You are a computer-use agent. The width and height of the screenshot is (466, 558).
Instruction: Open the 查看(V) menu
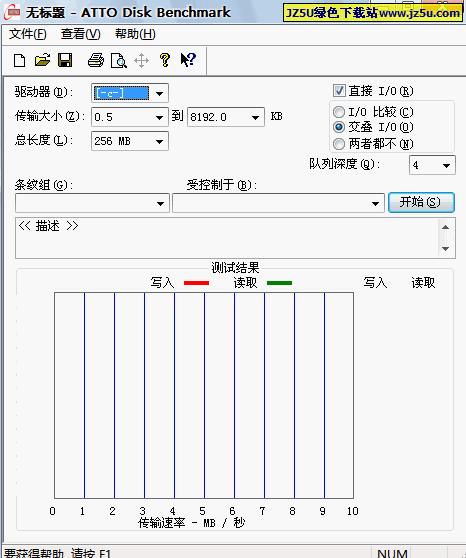coord(80,34)
